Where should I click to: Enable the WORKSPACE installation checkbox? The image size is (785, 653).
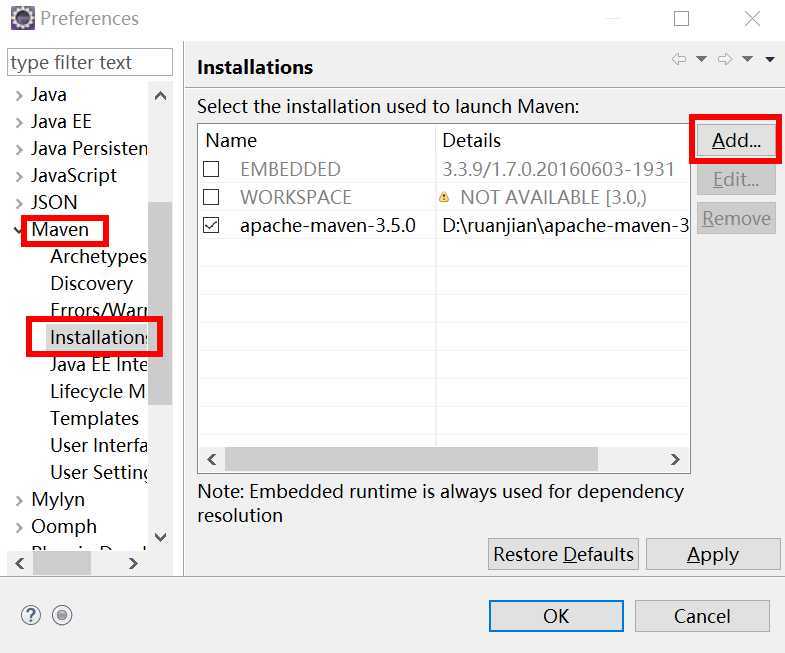[211, 197]
